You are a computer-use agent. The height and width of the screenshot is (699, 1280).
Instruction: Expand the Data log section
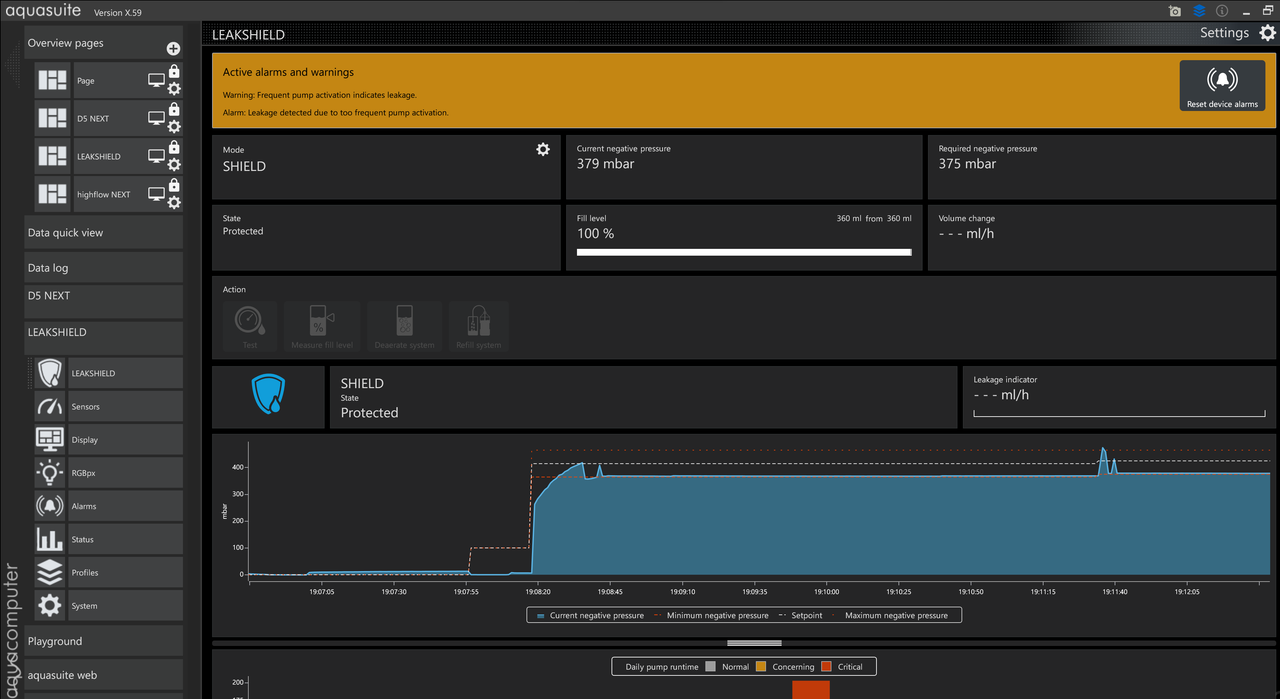[x=104, y=268]
